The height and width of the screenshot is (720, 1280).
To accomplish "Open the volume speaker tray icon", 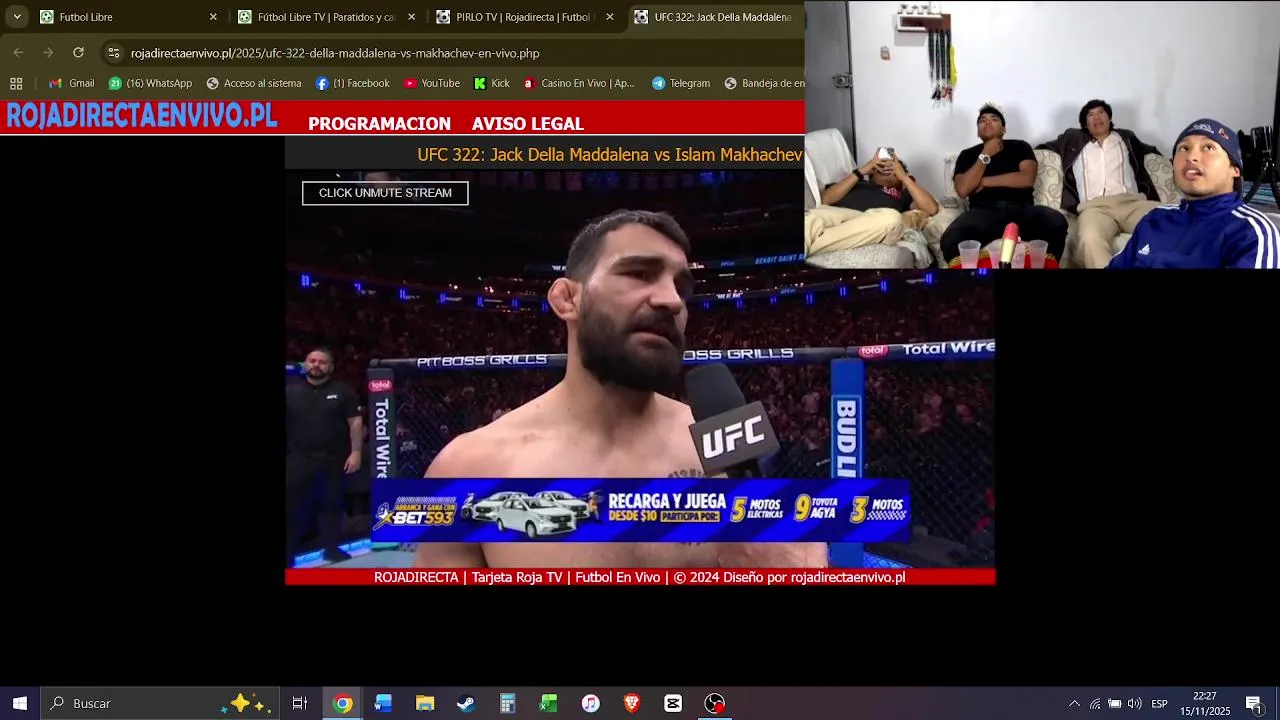I will pos(1134,703).
